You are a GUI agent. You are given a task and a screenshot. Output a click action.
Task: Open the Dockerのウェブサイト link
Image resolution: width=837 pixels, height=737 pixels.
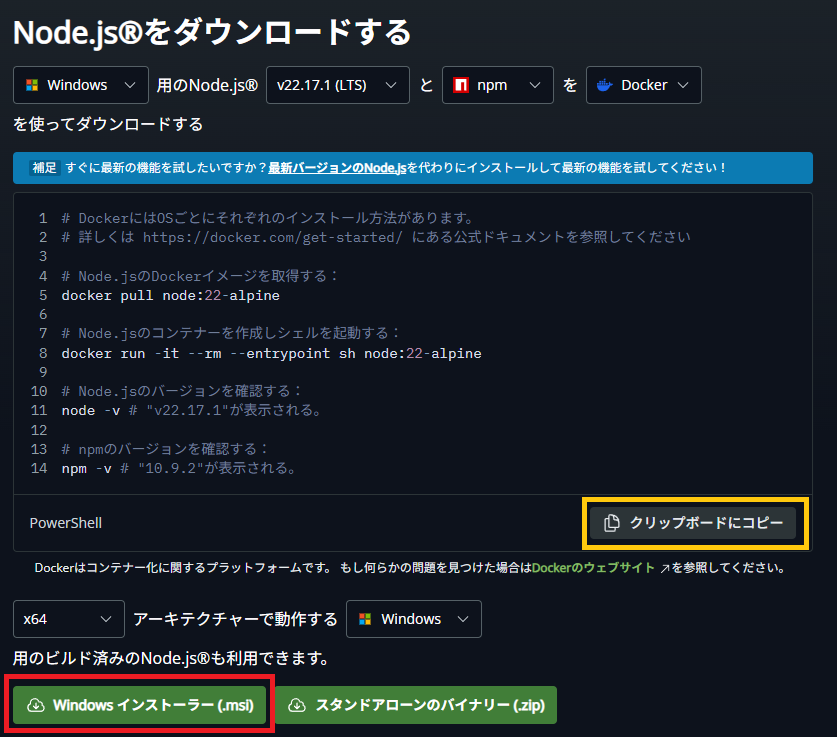tap(593, 568)
